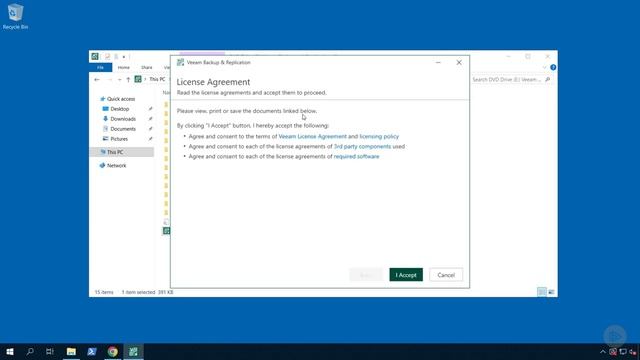Screen dimensions: 640x360
Task: Launch PowerShell from taskbar
Action: click(x=92, y=351)
